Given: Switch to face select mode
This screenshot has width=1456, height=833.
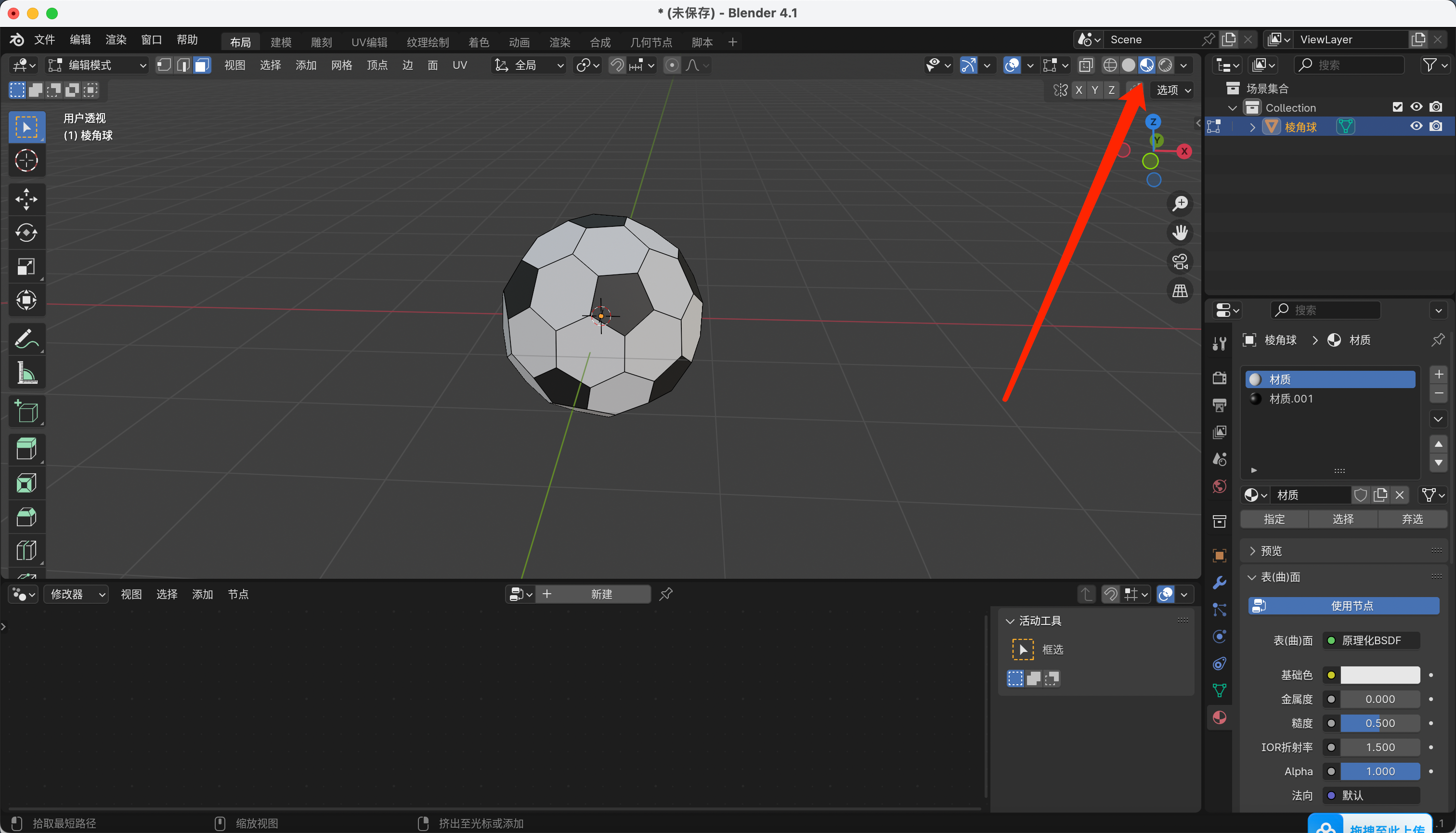Looking at the screenshot, I should coord(201,65).
